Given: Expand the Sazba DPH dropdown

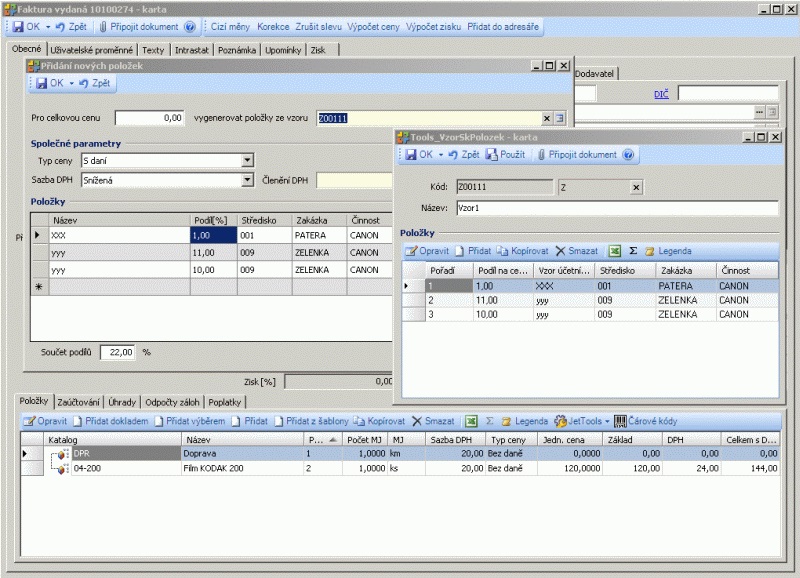Looking at the screenshot, I should click(x=247, y=180).
